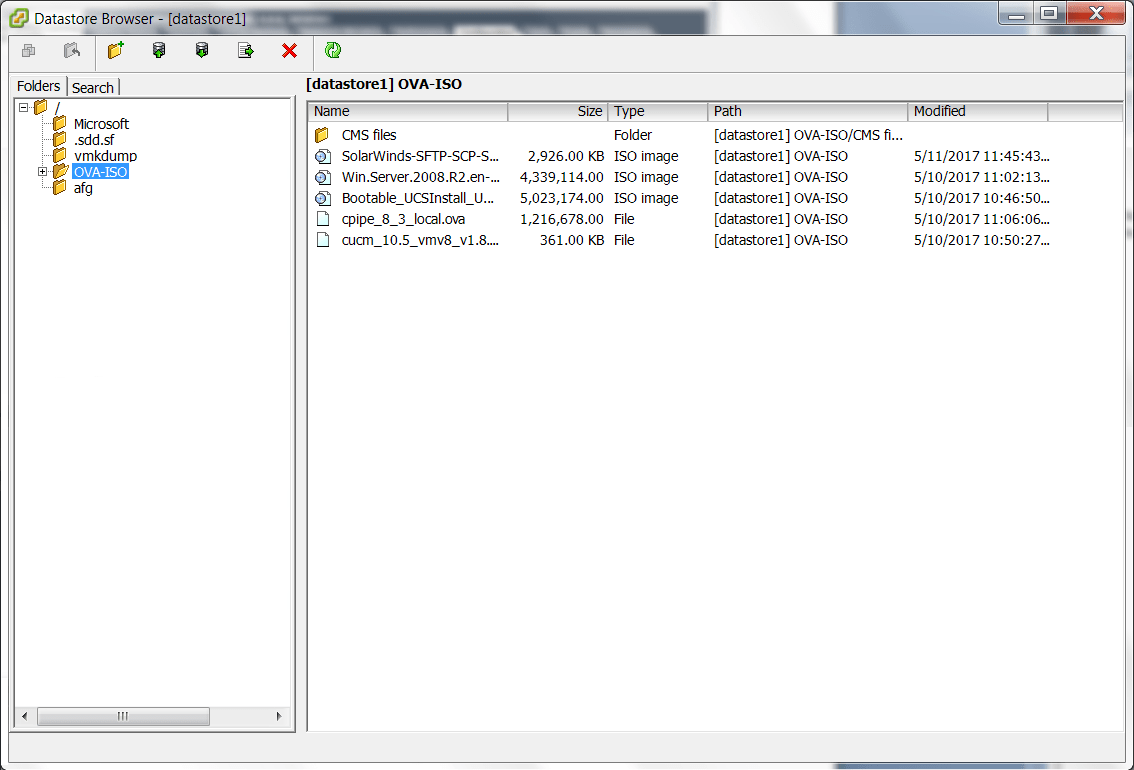
Task: Click upload files to datastore icon
Action: 159,50
